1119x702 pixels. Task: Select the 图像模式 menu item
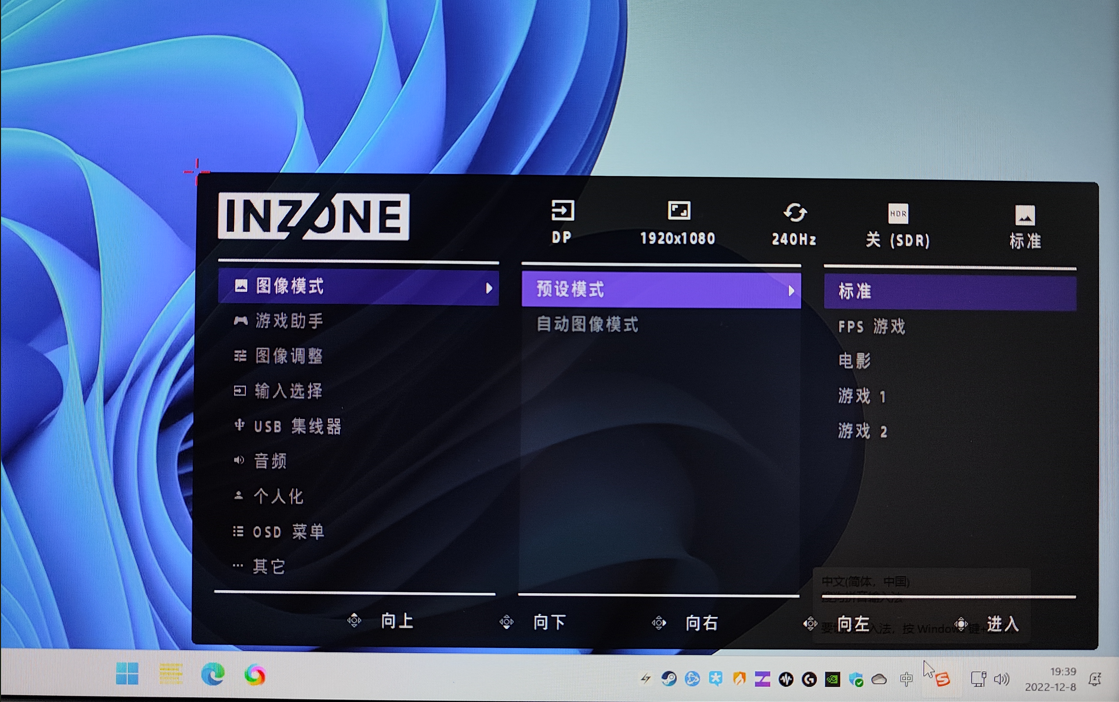coord(358,287)
